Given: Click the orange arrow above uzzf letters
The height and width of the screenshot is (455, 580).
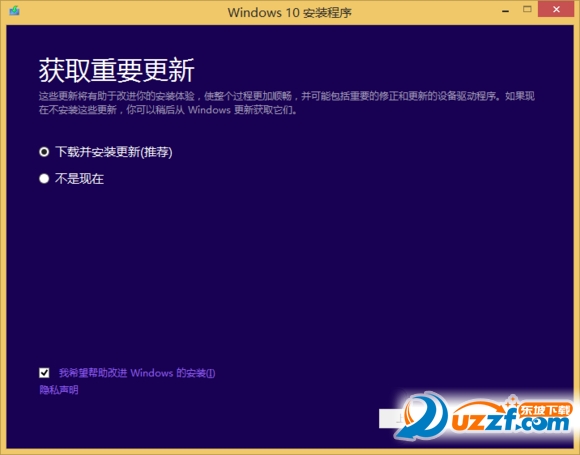Looking at the screenshot, I should pos(481,407).
